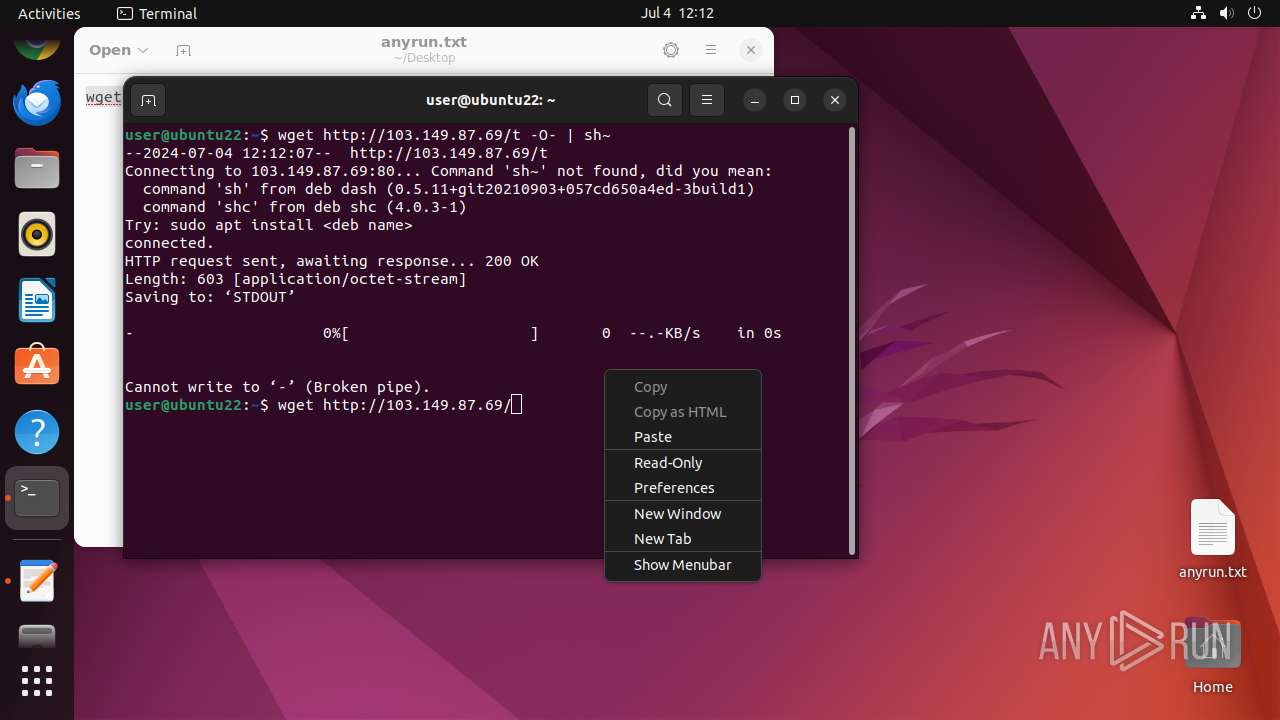Show Applications grid in the dock
Image resolution: width=1280 pixels, height=720 pixels.
pos(37,681)
